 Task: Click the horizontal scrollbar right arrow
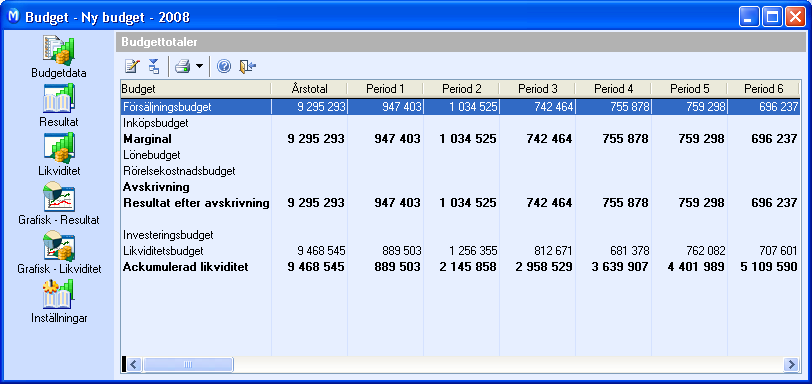coord(791,364)
